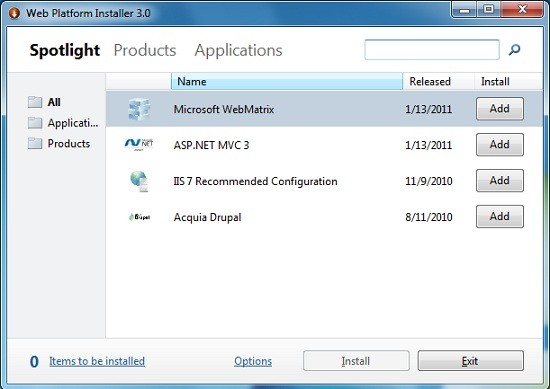Select the Acquia Drupal name text
Image resolution: width=550 pixels, height=389 pixels.
coord(207,217)
